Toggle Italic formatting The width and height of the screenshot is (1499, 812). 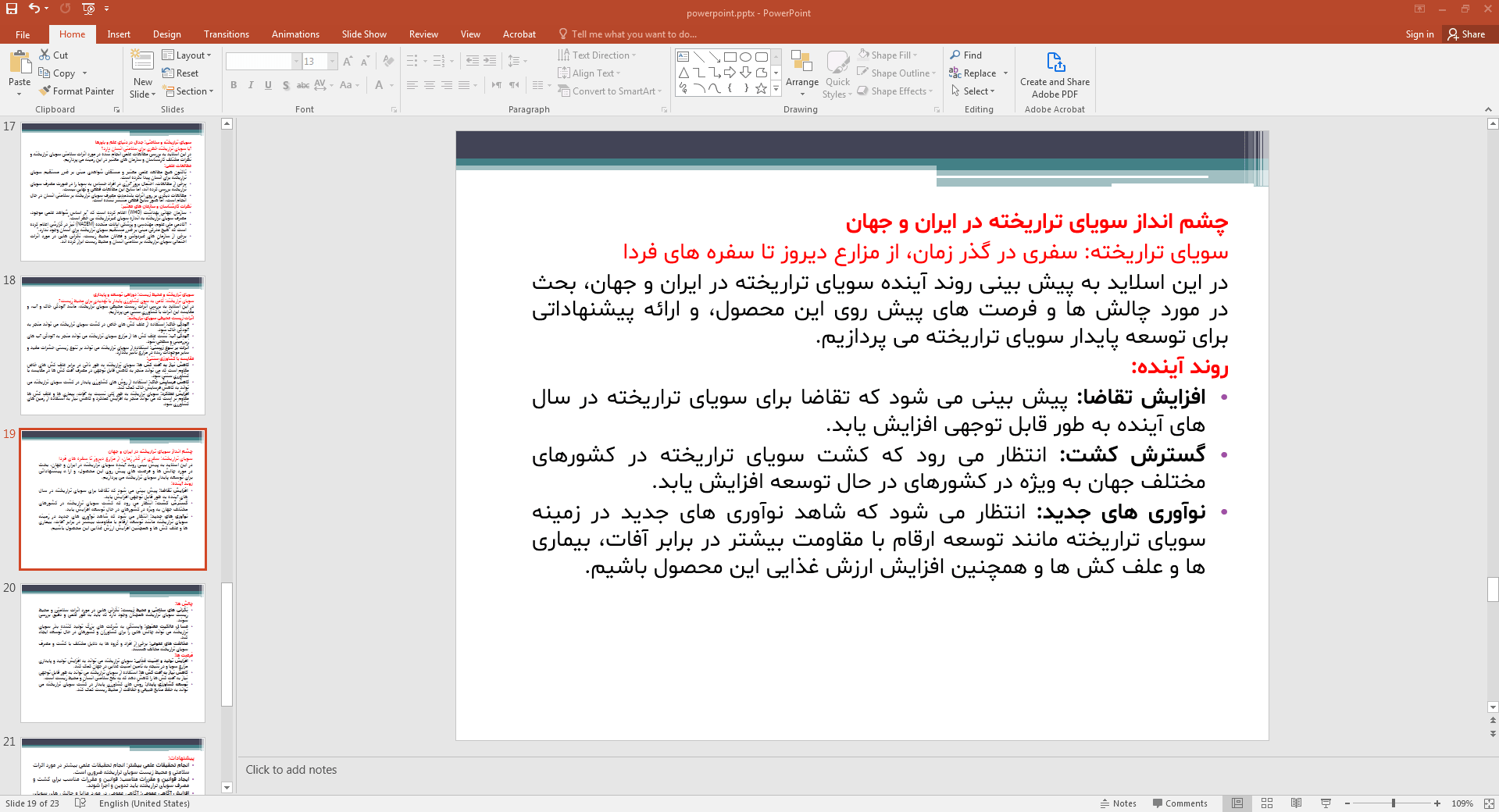[x=251, y=85]
